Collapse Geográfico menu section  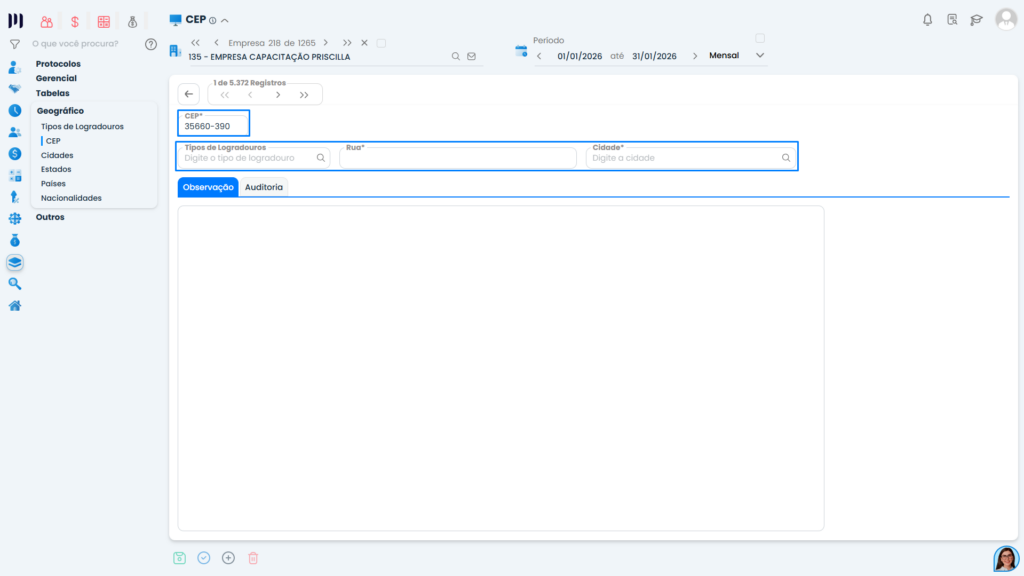click(x=60, y=111)
